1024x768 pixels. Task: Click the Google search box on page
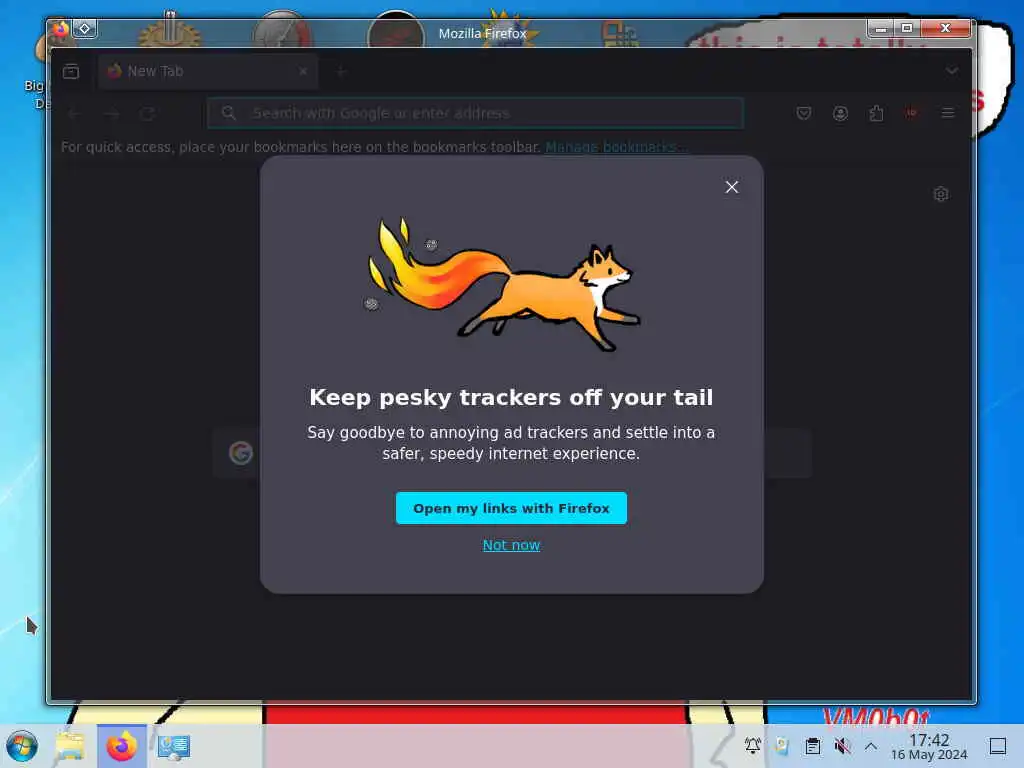[512, 453]
